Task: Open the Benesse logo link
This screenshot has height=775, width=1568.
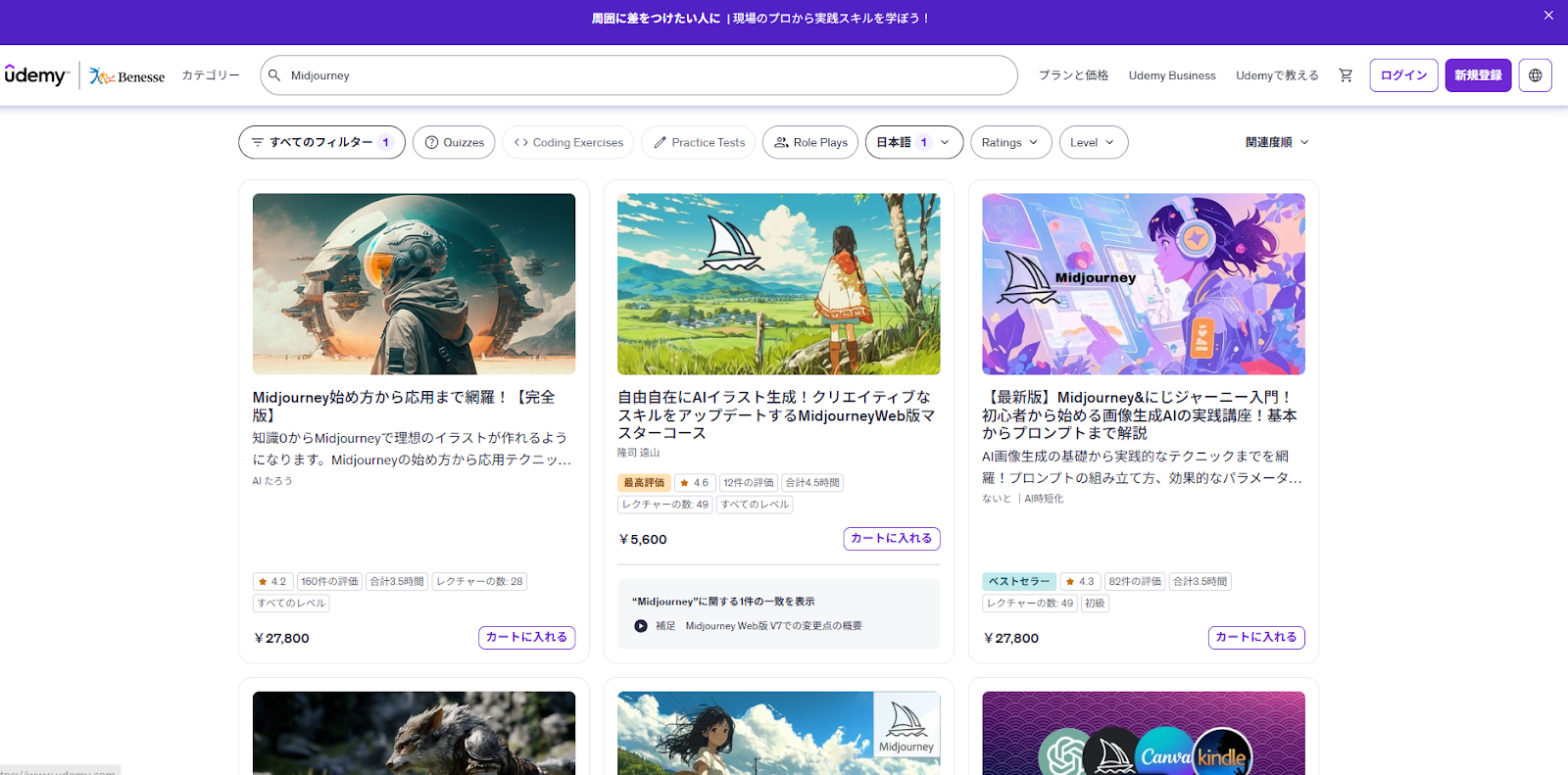Action: coord(127,75)
